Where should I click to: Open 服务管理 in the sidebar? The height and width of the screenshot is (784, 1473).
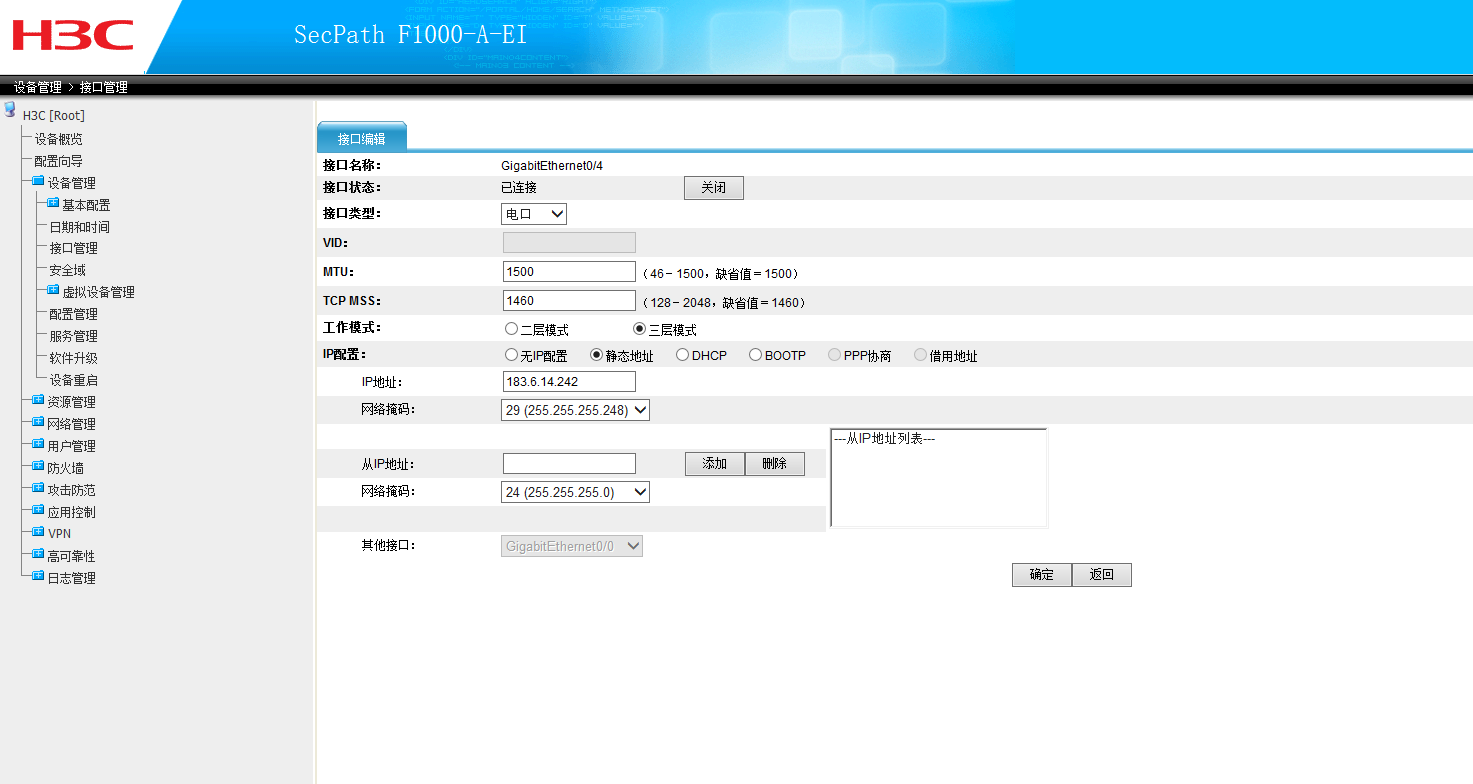74,336
